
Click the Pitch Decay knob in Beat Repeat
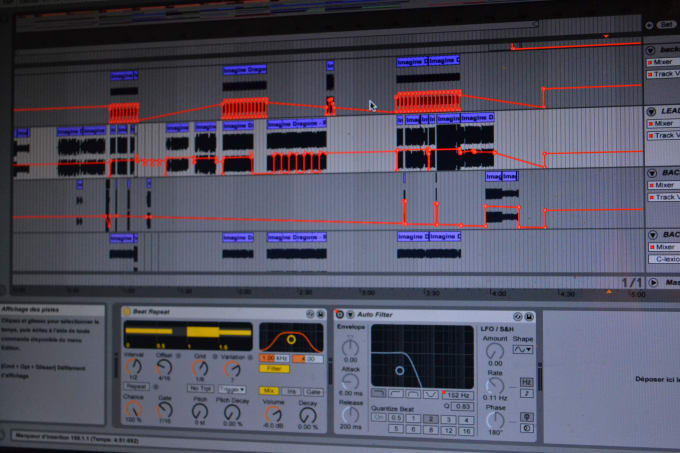click(232, 413)
